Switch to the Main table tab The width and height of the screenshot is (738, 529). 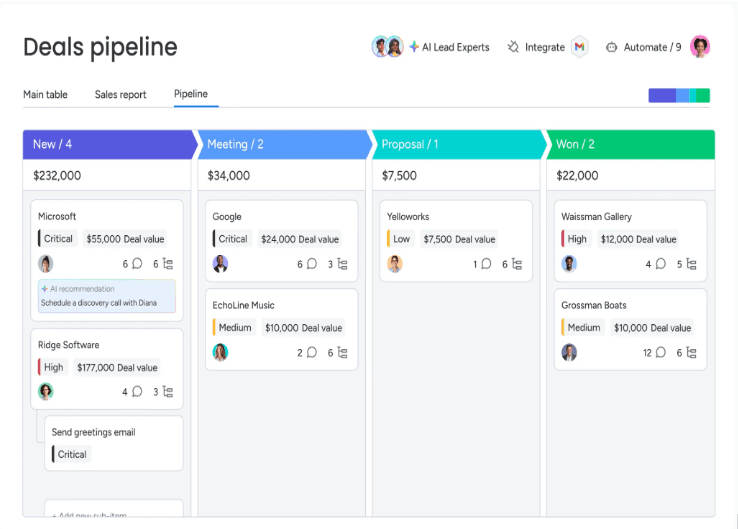pyautogui.click(x=45, y=95)
